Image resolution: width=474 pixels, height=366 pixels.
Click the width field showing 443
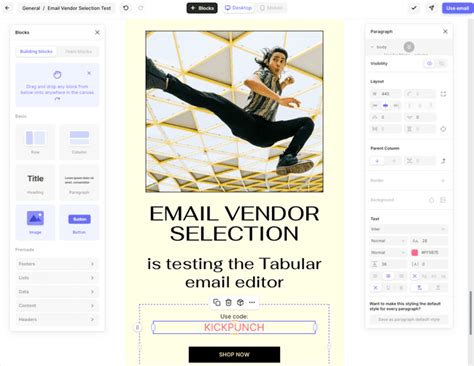[386, 94]
